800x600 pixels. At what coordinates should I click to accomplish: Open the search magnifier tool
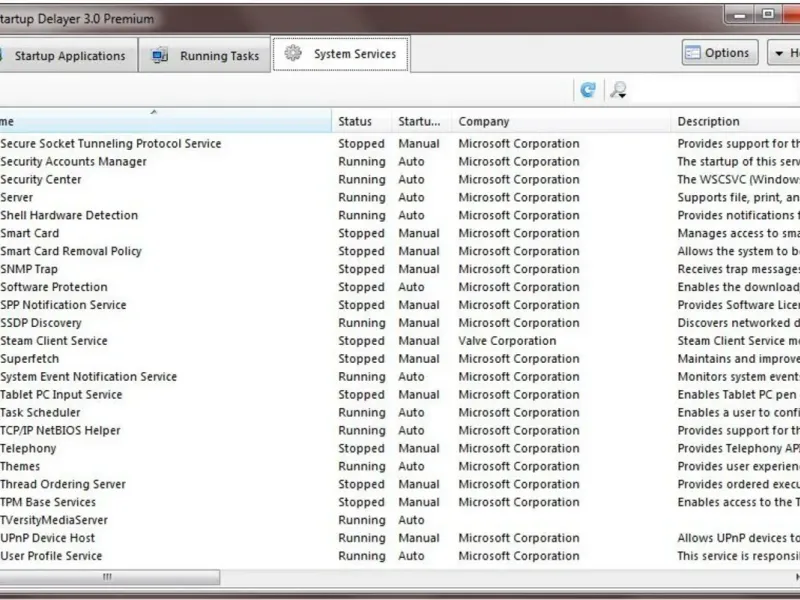(618, 90)
